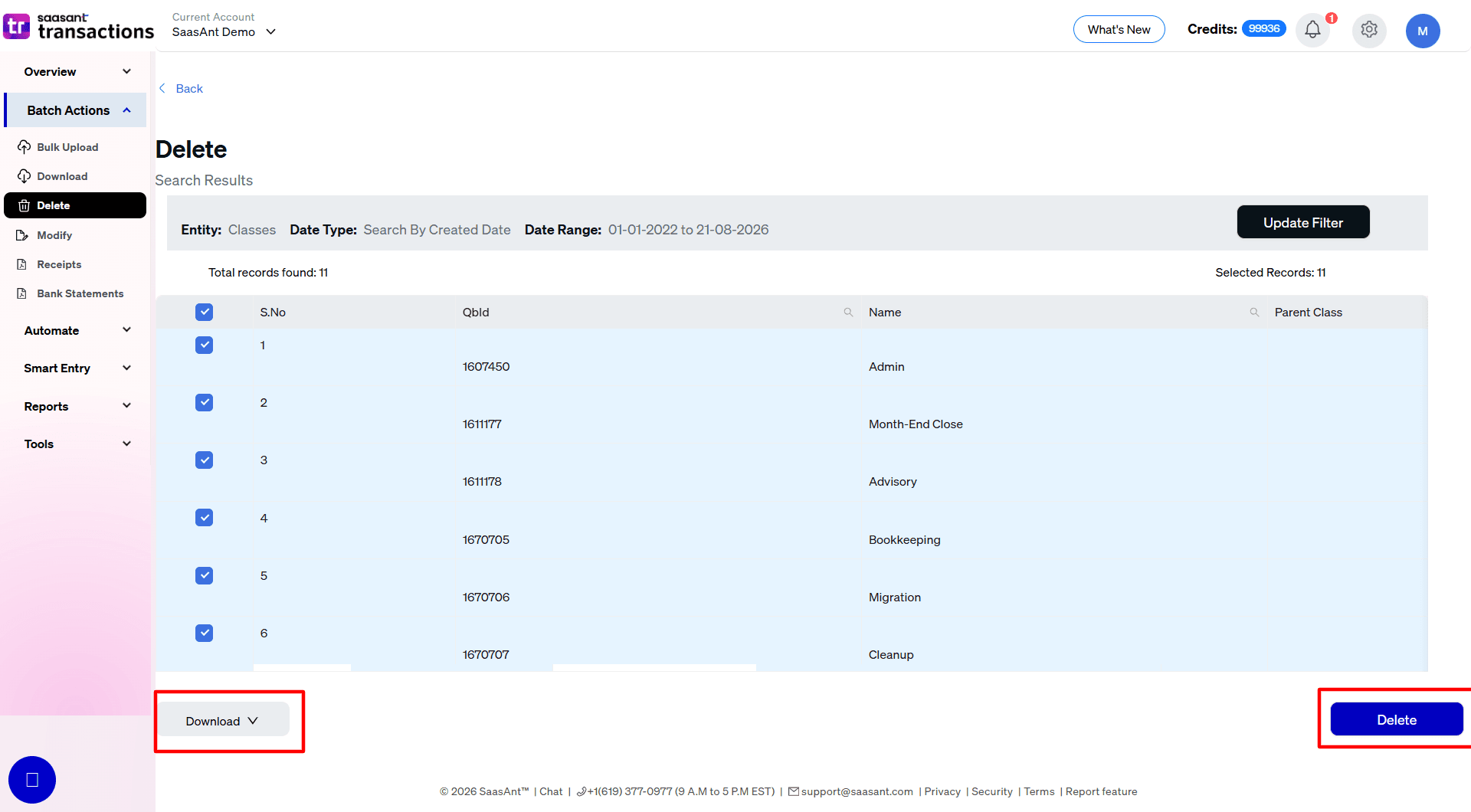Click the Update Filter button
1471x812 pixels.
coord(1302,222)
